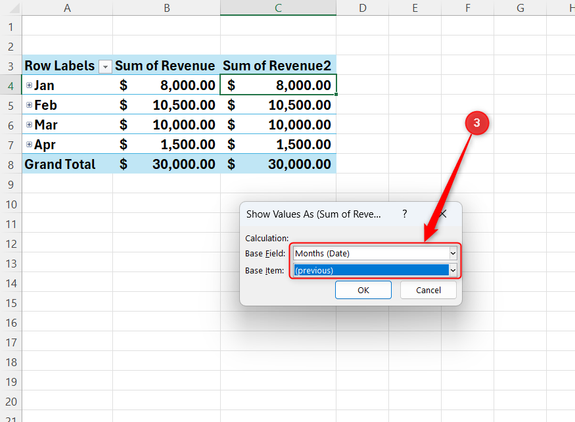Cancel the Show Values As dialog
575x422 pixels.
[x=428, y=290]
